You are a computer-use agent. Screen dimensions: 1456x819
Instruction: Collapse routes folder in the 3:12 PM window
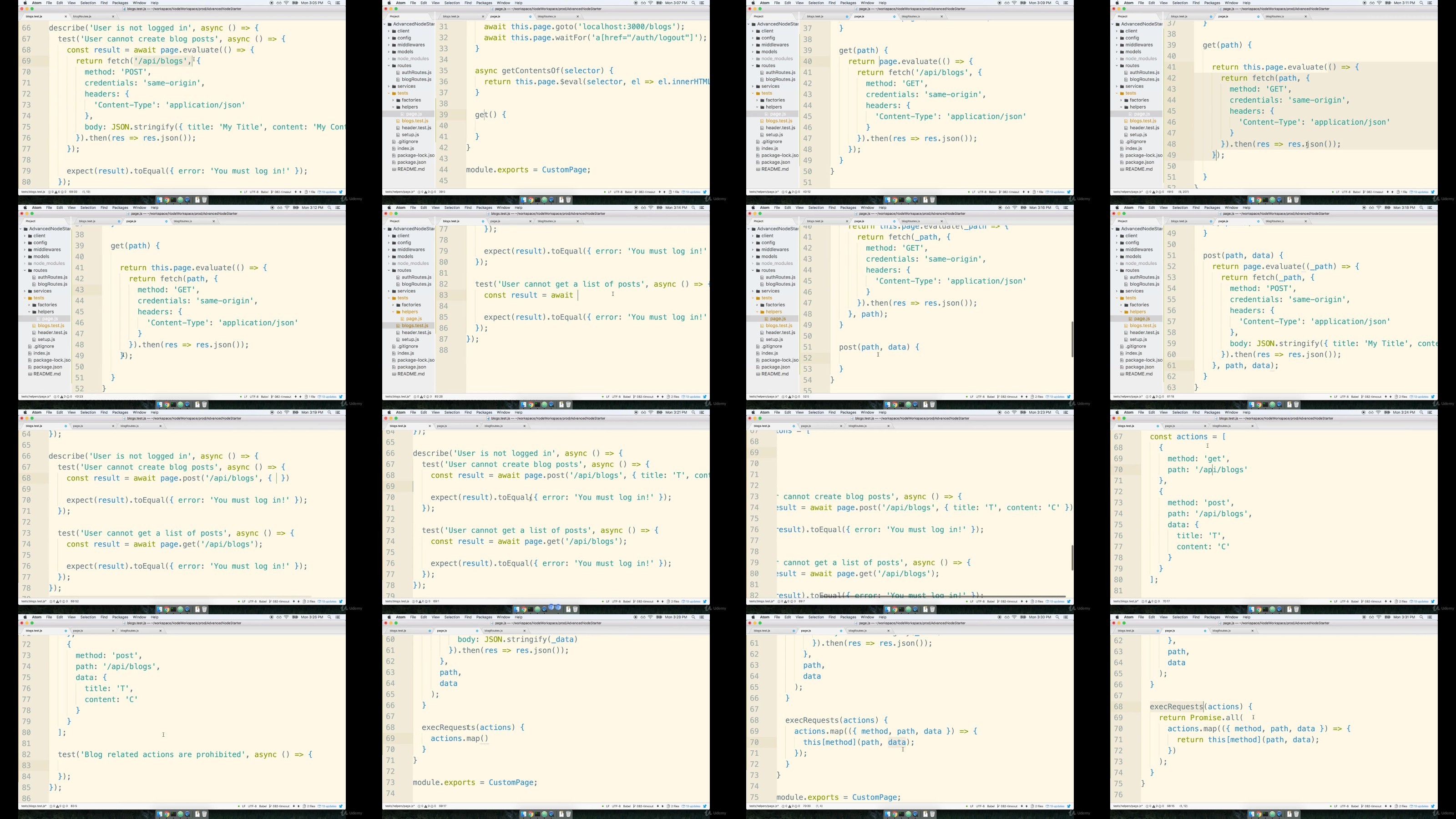[x=40, y=270]
